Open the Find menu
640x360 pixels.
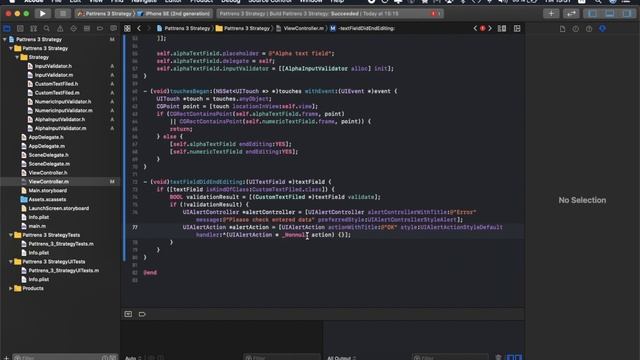(117, 1)
